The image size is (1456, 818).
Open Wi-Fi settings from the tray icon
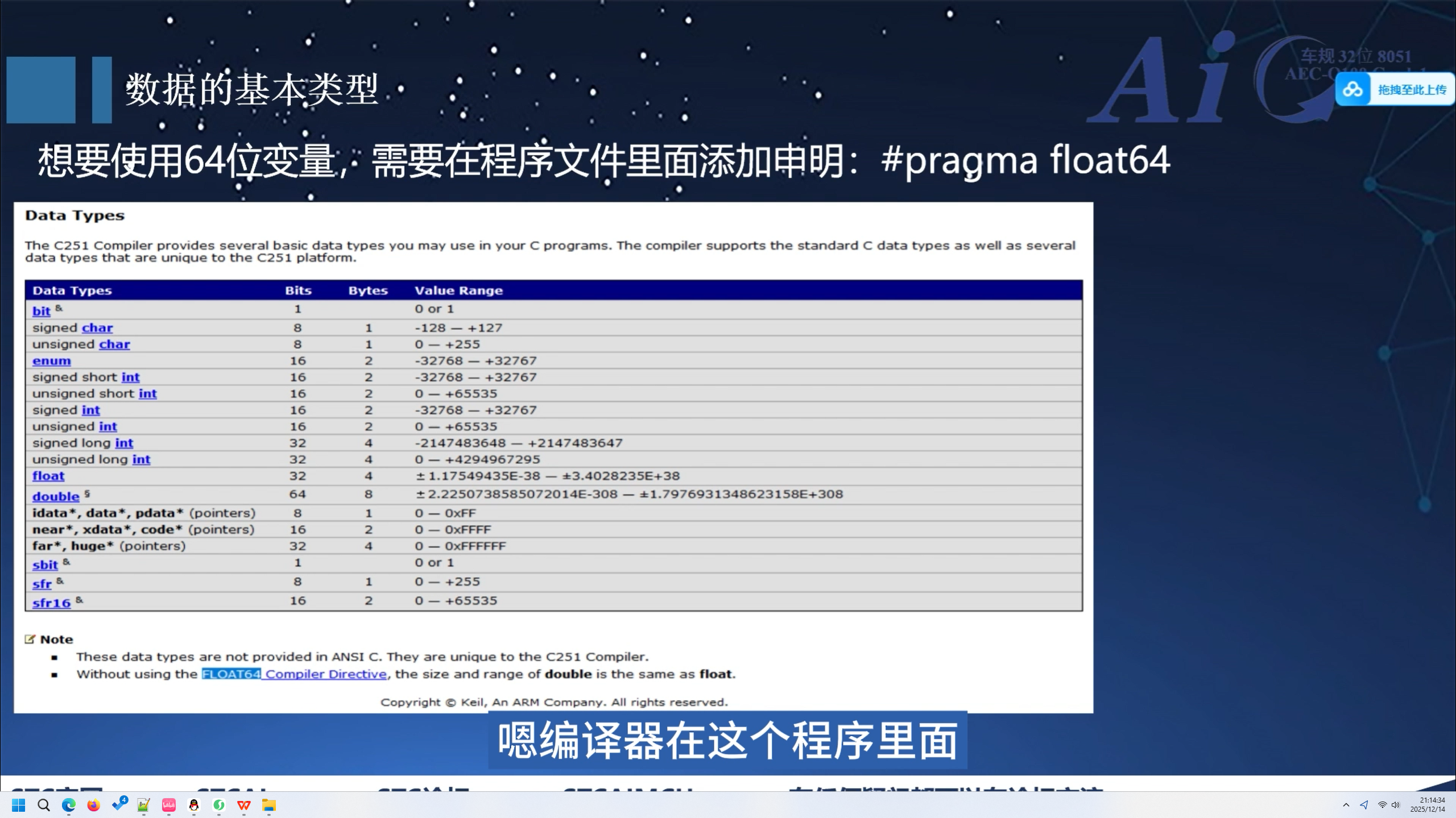click(x=1382, y=805)
